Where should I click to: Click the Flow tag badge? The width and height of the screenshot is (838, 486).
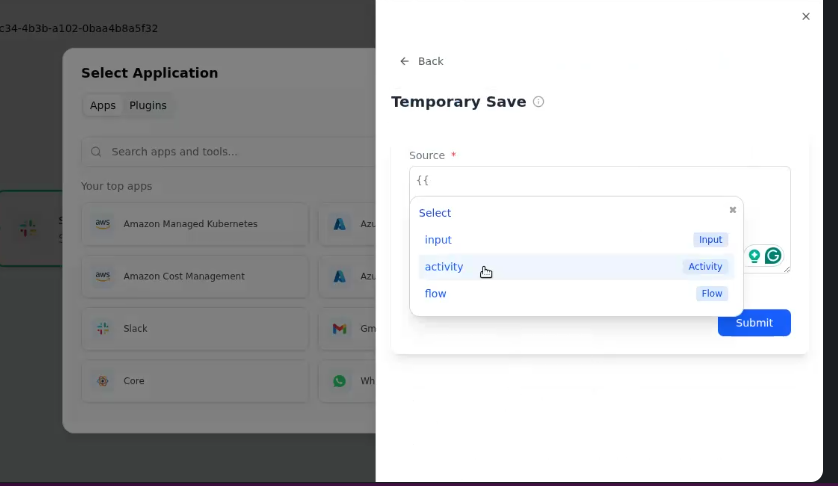click(x=711, y=293)
